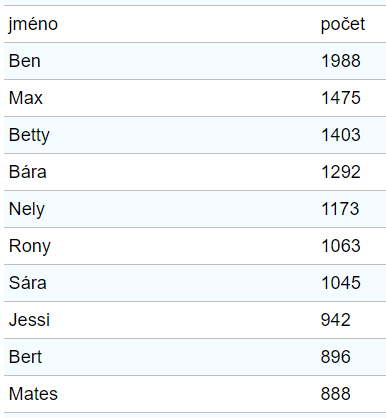Click the count 1063
The image size is (386, 418).
point(341,246)
